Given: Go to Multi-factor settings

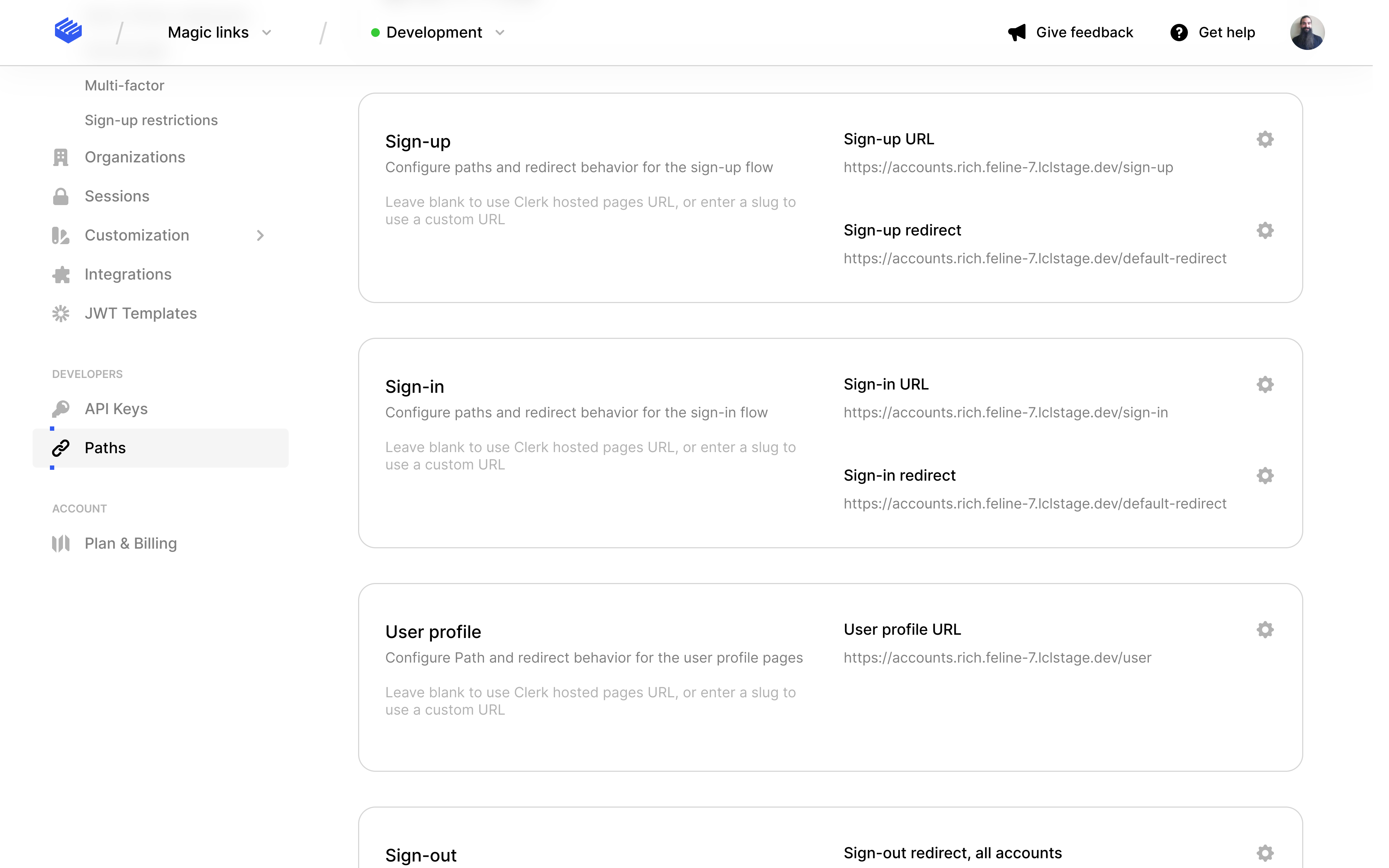Looking at the screenshot, I should [124, 86].
